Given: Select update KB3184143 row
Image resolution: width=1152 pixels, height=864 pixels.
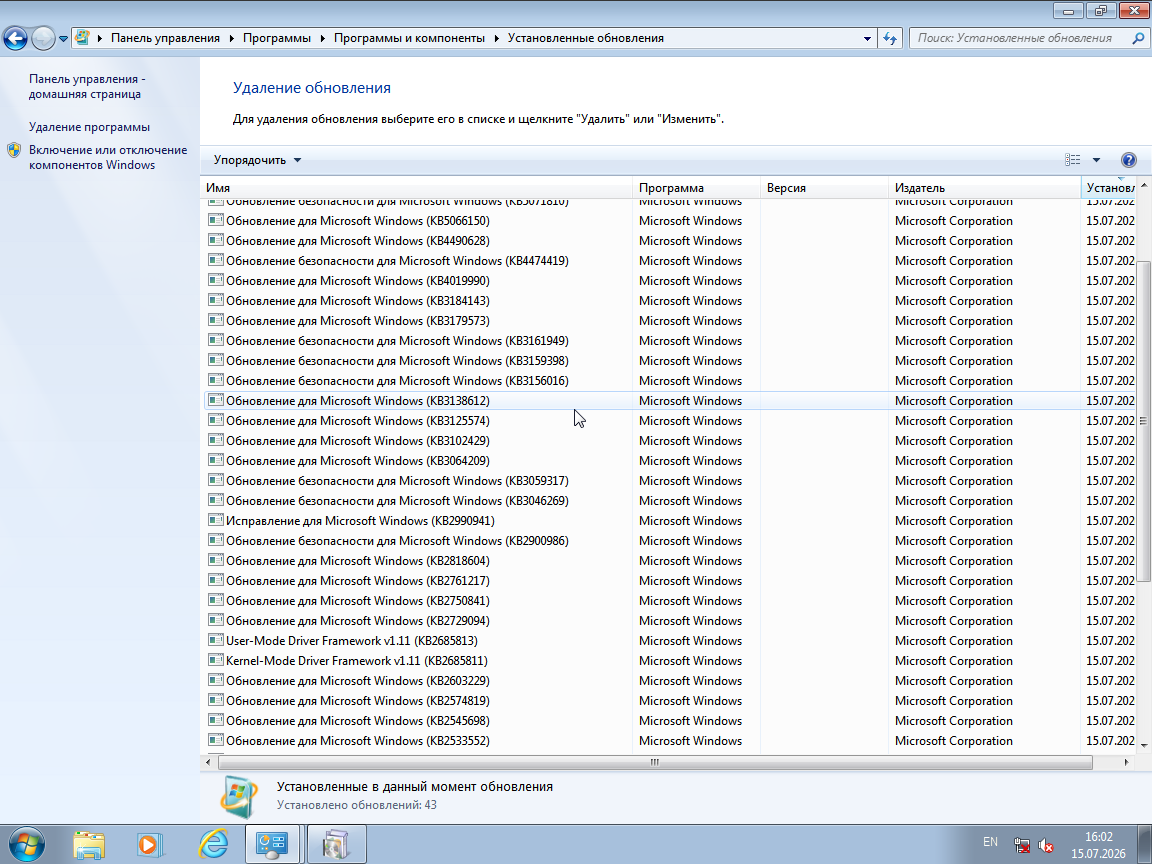Looking at the screenshot, I should tap(669, 301).
